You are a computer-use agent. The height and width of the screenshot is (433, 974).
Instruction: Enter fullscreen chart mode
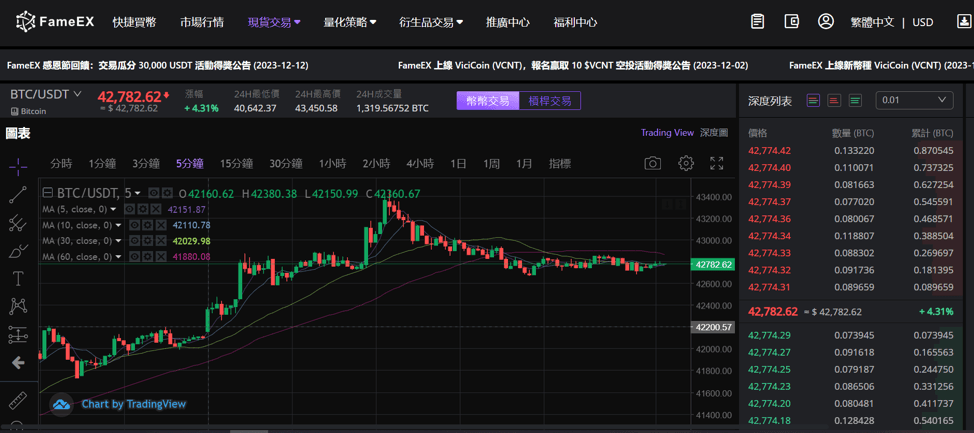coord(717,163)
